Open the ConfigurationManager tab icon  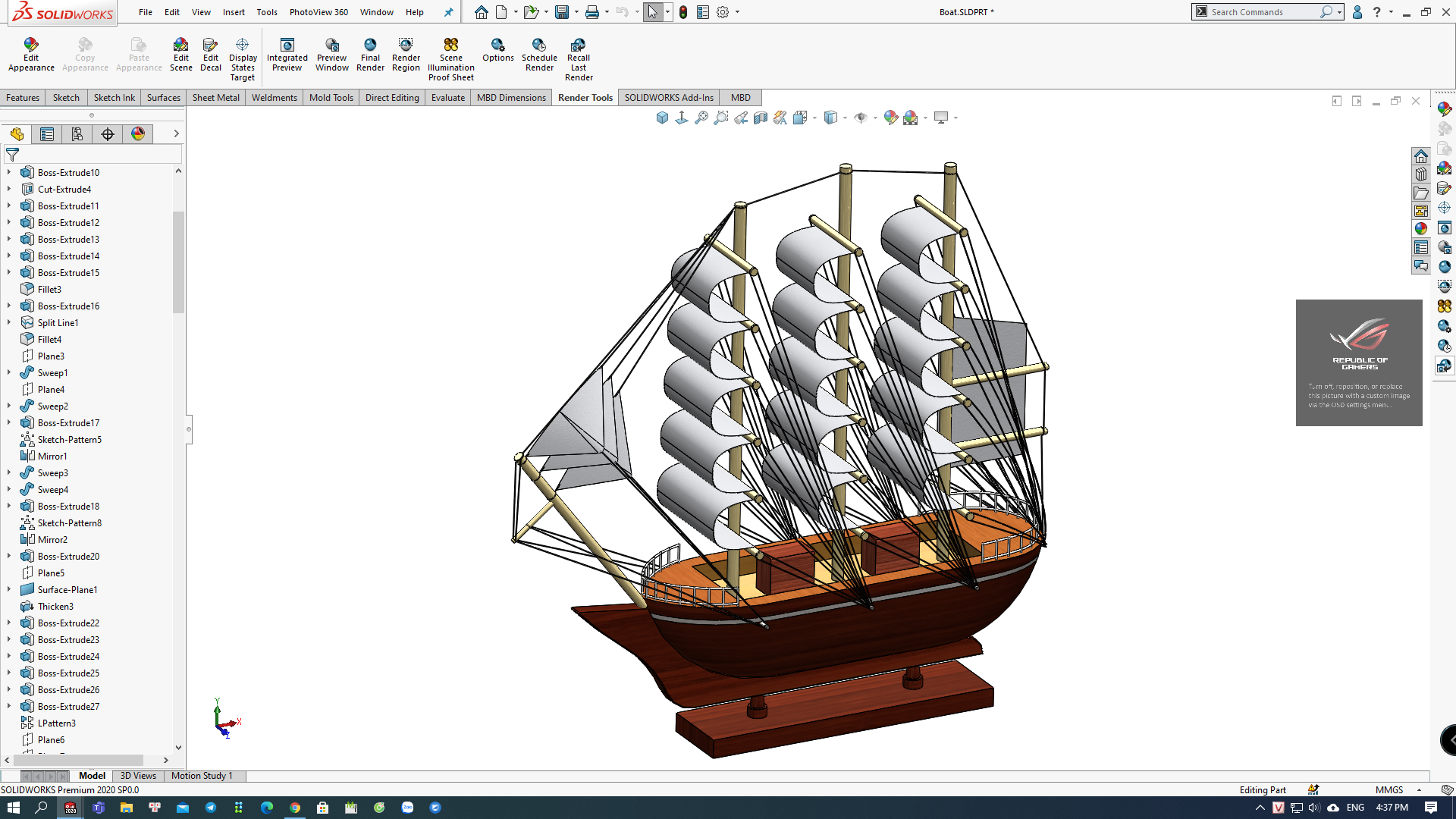click(77, 134)
